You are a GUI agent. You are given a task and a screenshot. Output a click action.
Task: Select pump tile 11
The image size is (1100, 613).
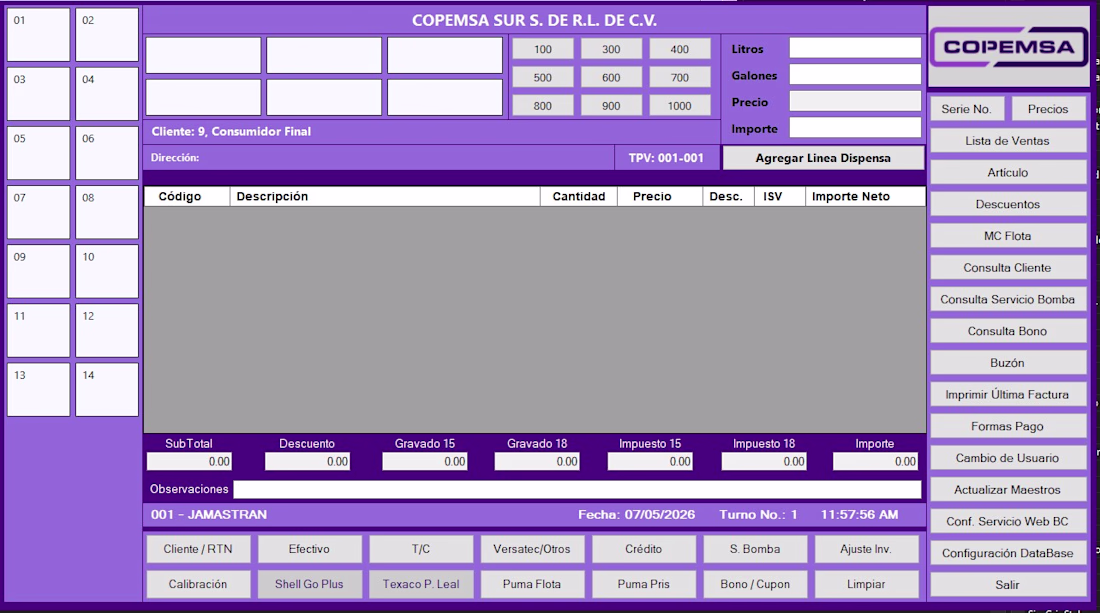pos(39,330)
